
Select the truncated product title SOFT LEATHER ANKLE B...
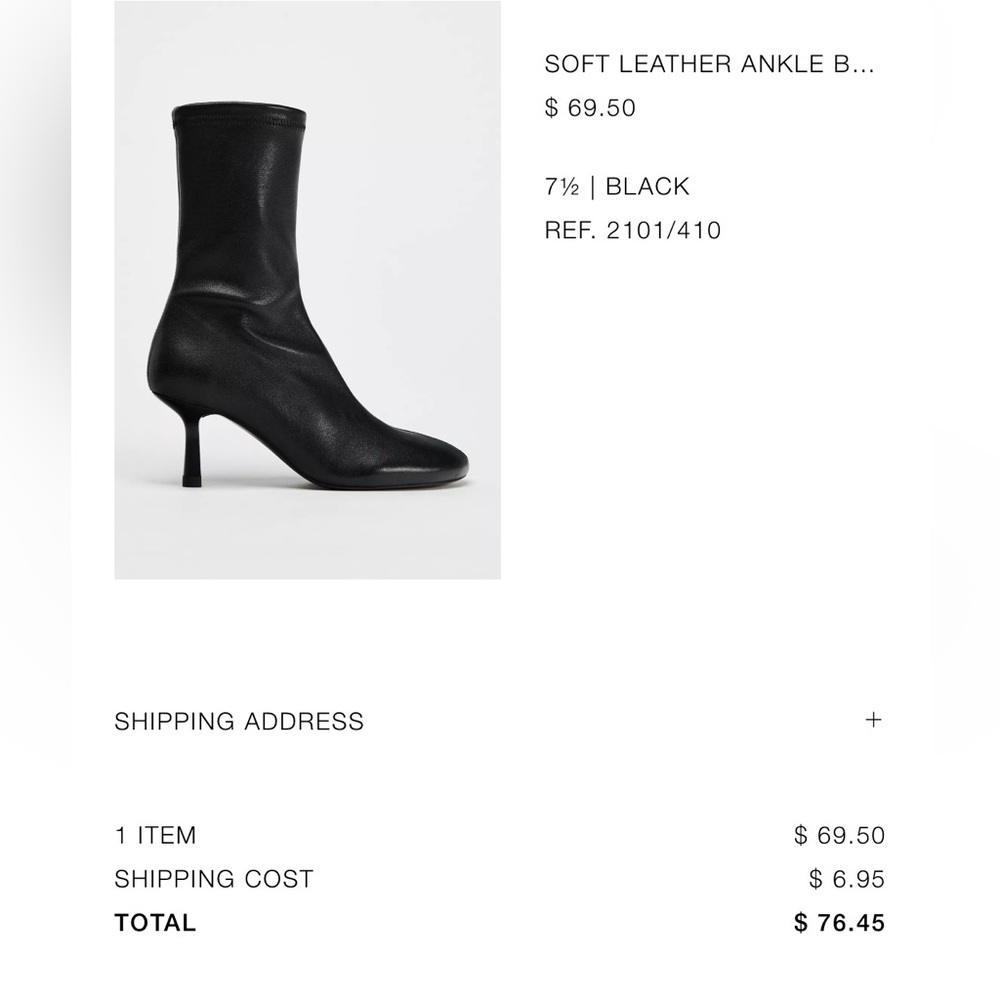(x=710, y=63)
